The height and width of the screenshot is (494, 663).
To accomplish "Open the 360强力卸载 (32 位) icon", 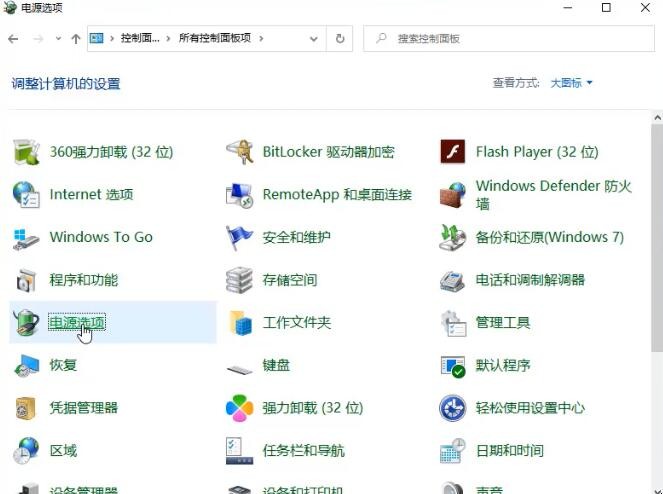I will pos(26,151).
